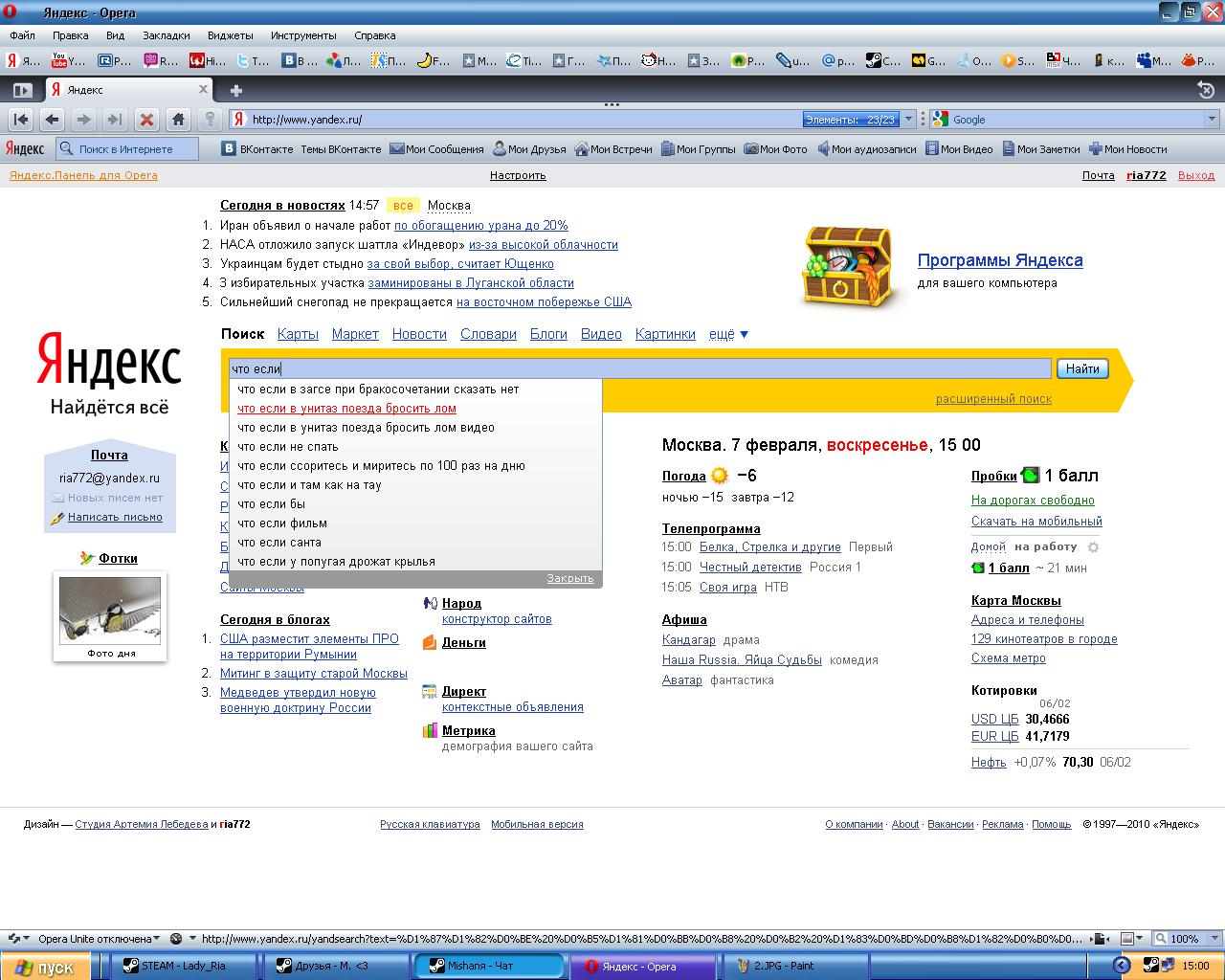Click the Написать письмо link

click(115, 517)
